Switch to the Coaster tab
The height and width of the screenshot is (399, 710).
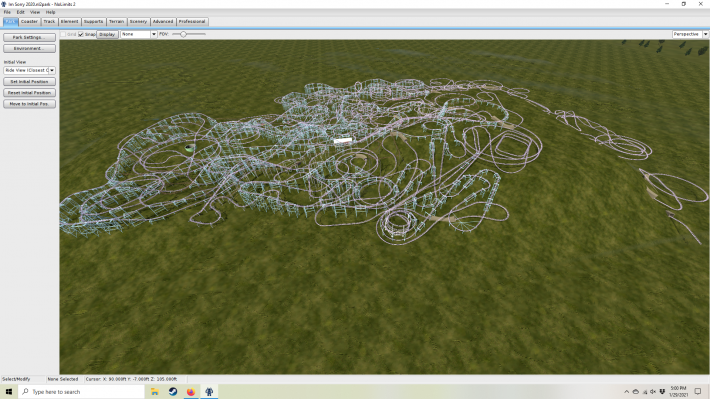[x=29, y=22]
